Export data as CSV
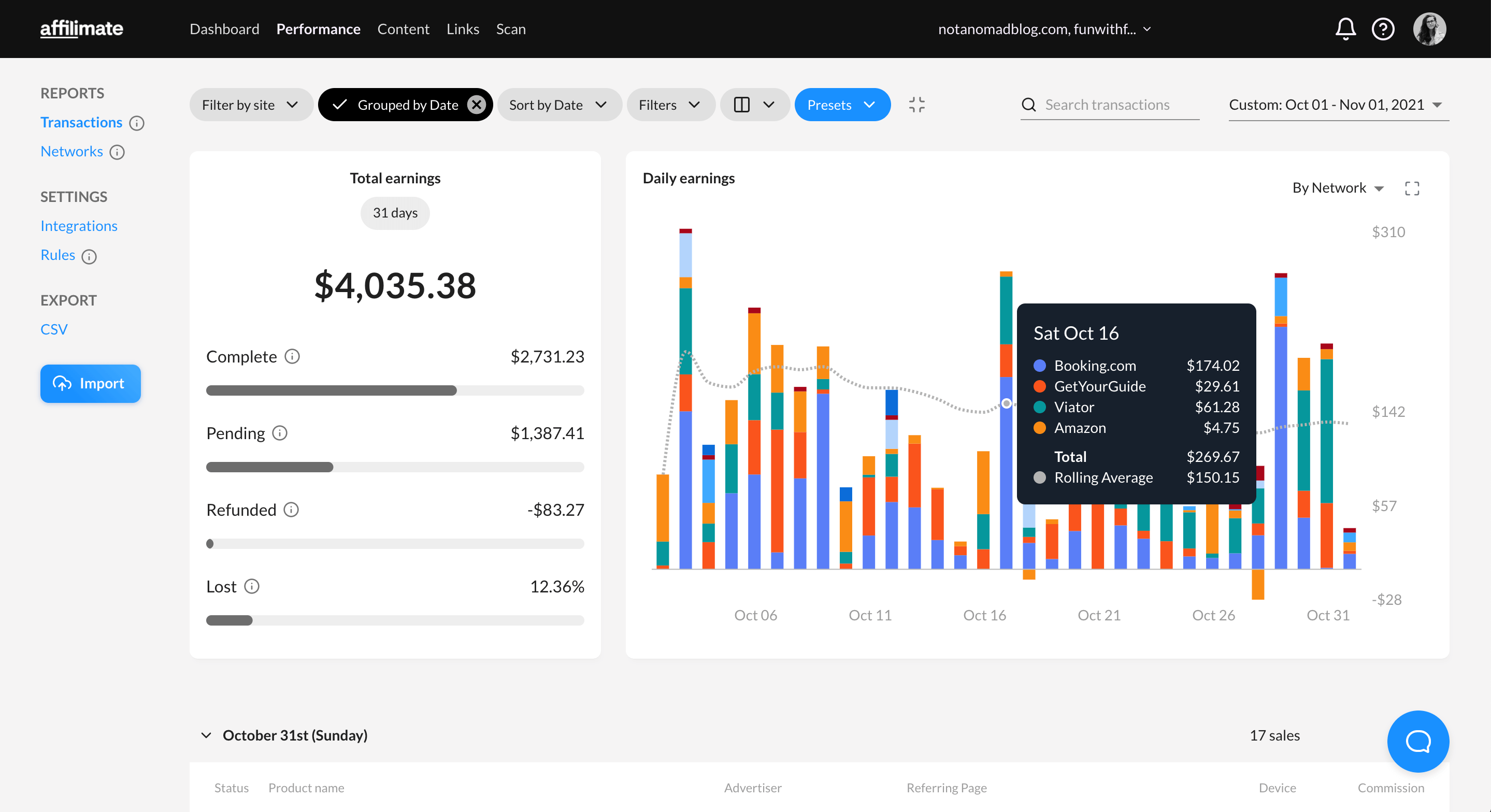 [x=54, y=329]
